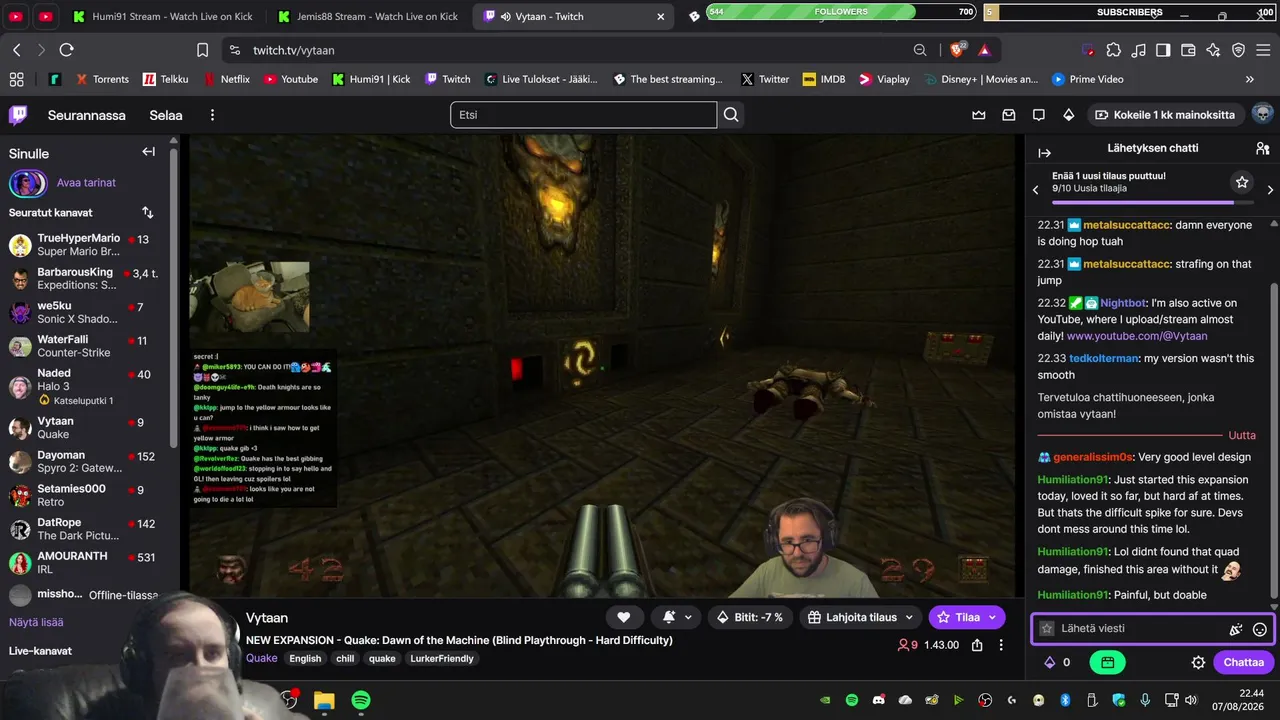
Task: Open the Brave VPN shield icon
Action: coord(1238,50)
